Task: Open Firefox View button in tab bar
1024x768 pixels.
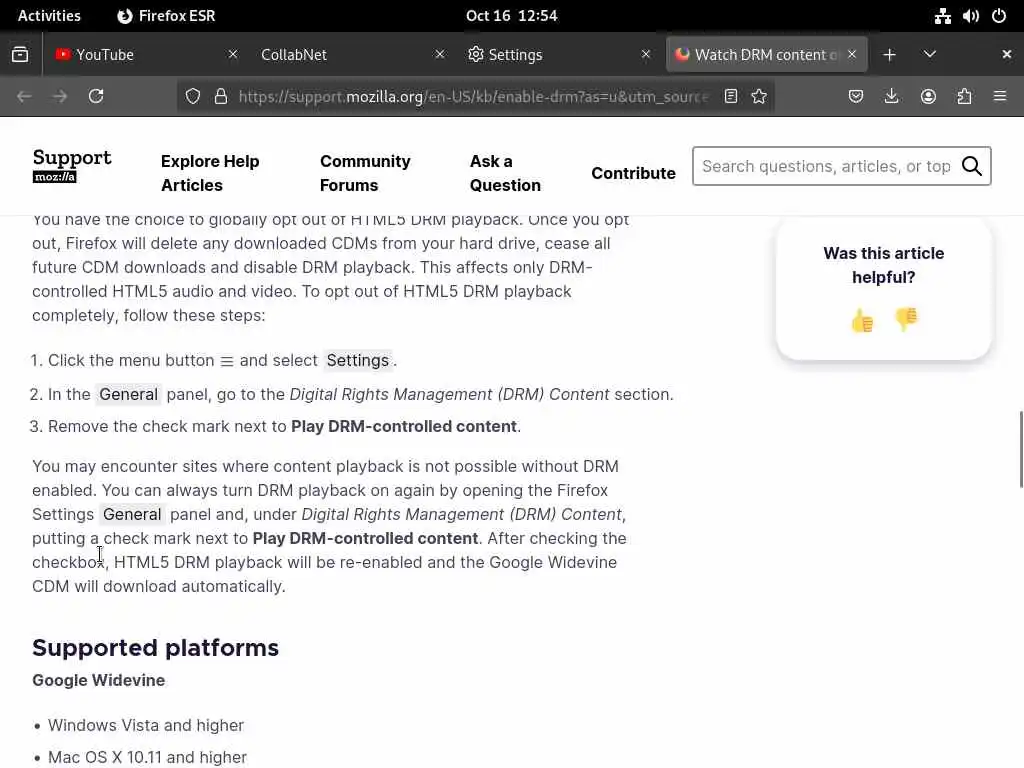Action: [20, 54]
